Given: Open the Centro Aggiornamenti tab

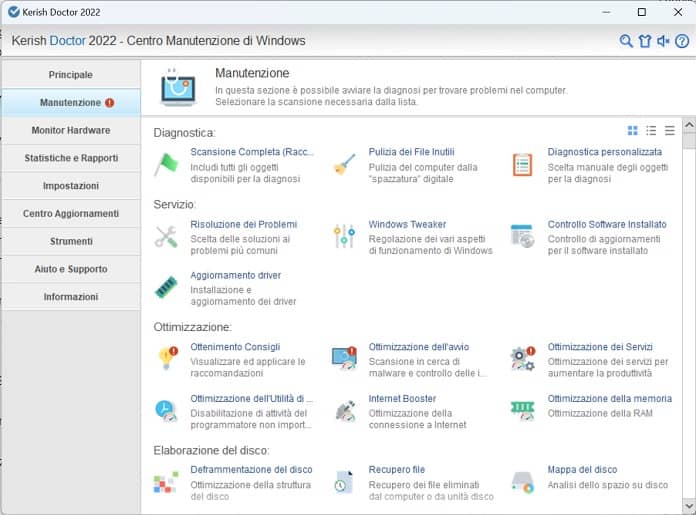Looking at the screenshot, I should click(71, 213).
